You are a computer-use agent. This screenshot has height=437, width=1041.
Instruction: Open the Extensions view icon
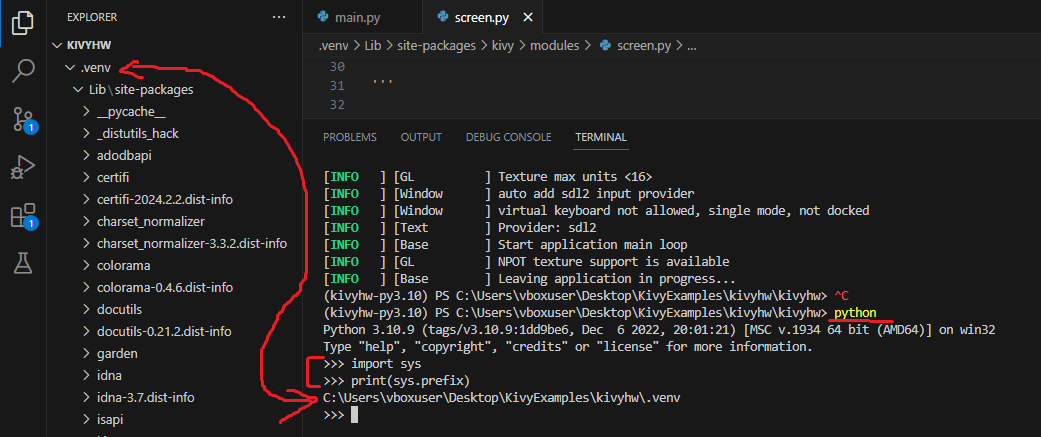point(23,217)
